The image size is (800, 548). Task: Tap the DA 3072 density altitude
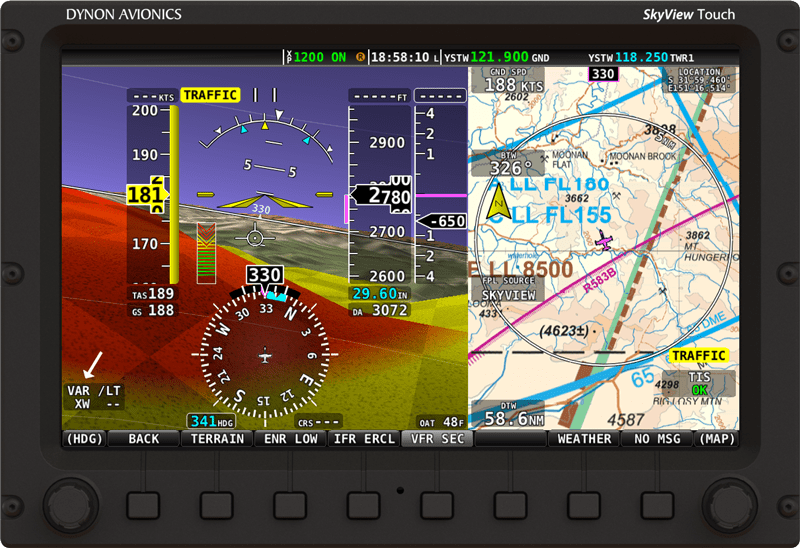(x=380, y=310)
